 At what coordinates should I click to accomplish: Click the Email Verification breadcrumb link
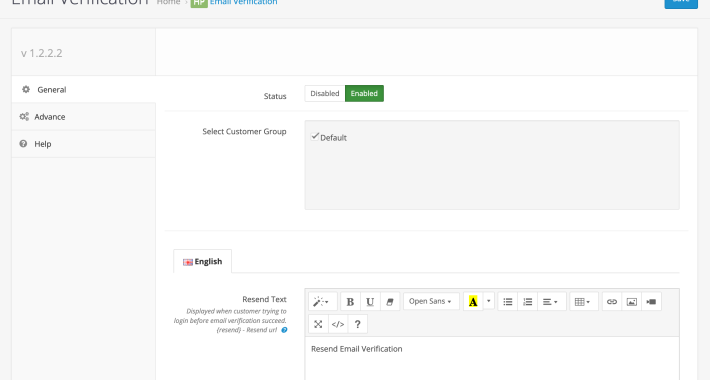[x=244, y=2]
